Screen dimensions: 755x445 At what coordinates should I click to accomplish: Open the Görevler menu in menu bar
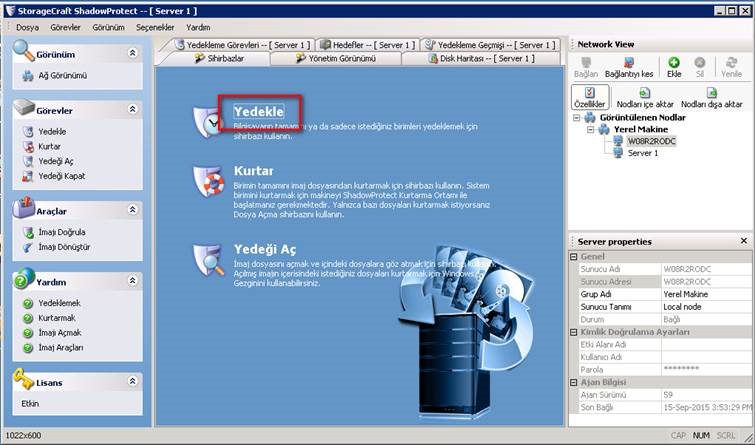[x=65, y=27]
